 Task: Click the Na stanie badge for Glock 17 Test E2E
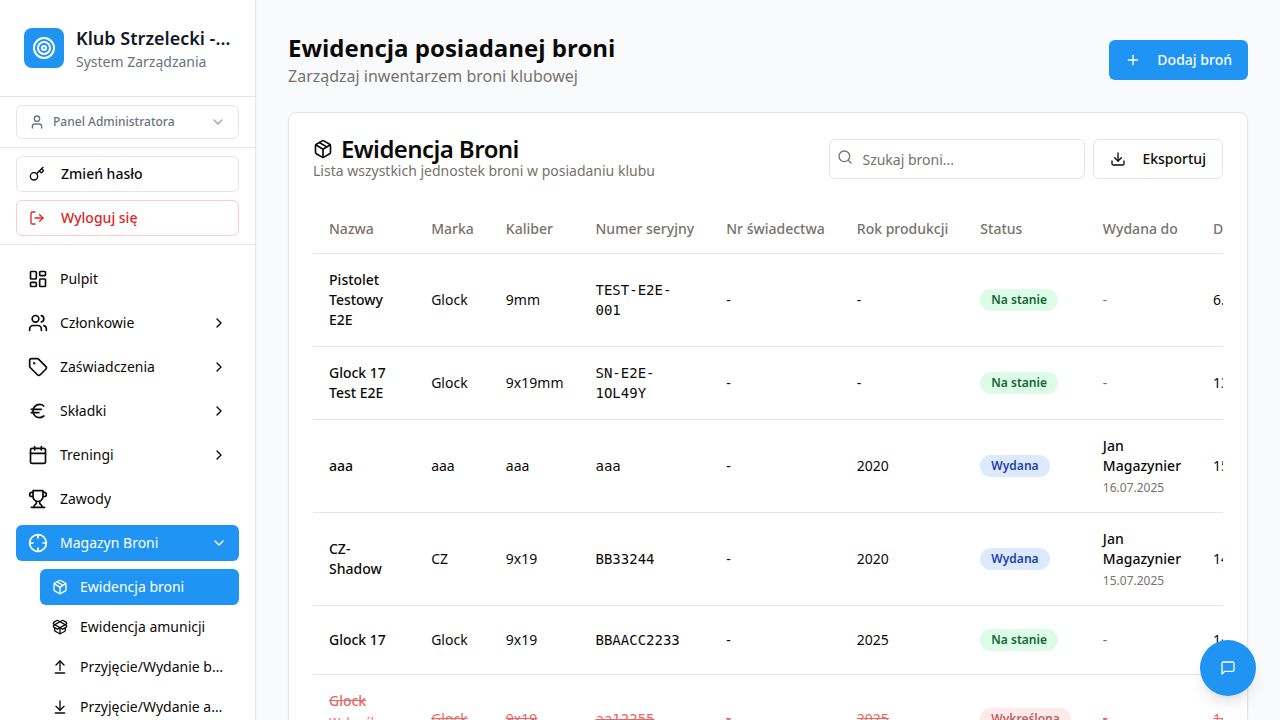click(x=1019, y=383)
